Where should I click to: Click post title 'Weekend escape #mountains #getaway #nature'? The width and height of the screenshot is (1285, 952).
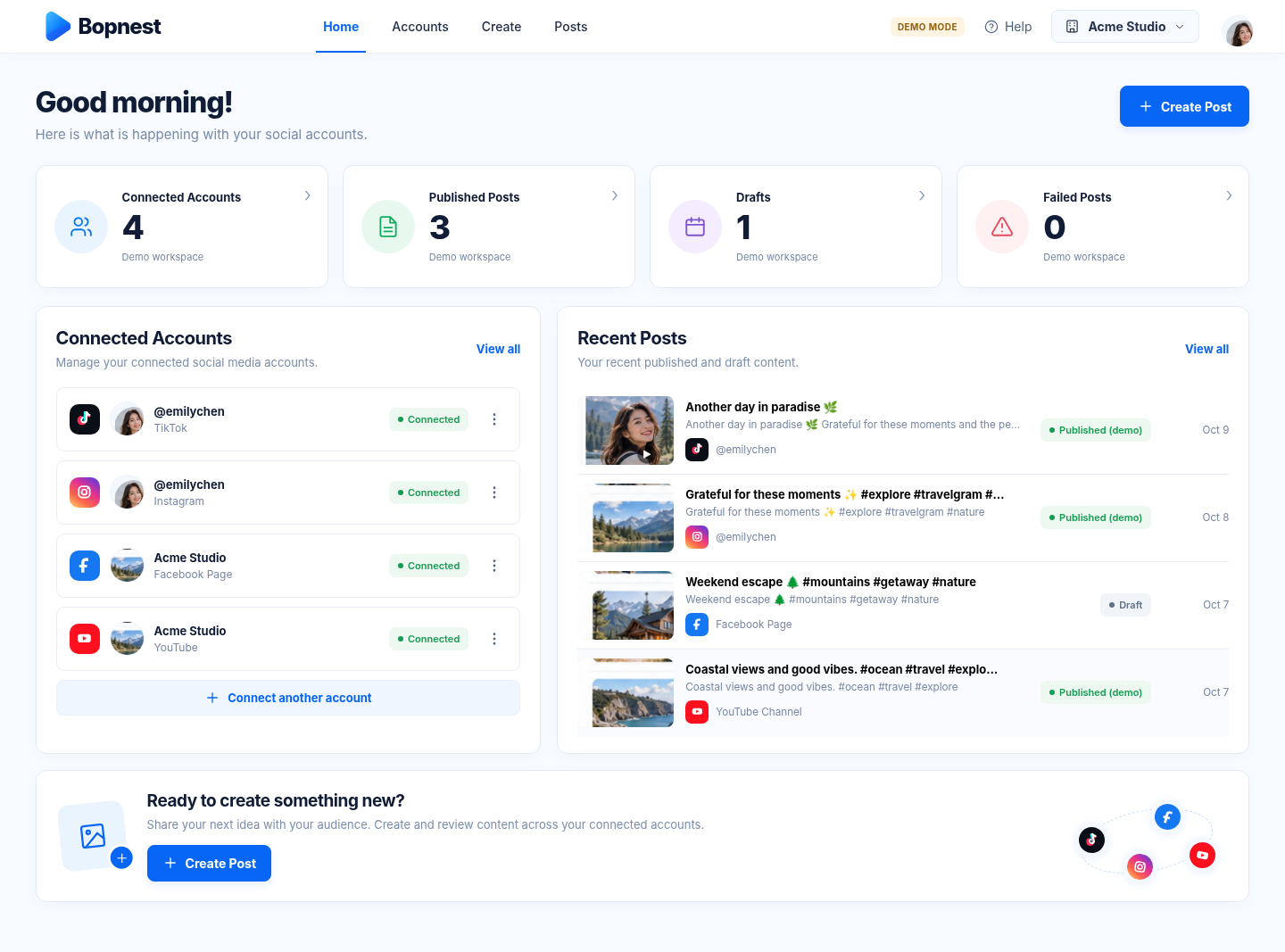(831, 582)
